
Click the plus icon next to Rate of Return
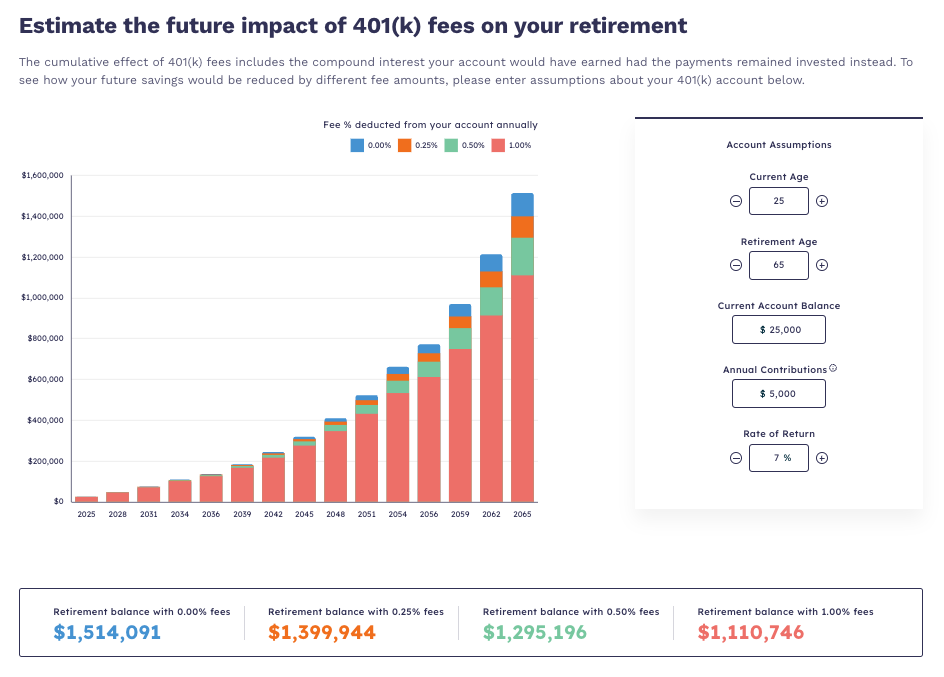821,457
